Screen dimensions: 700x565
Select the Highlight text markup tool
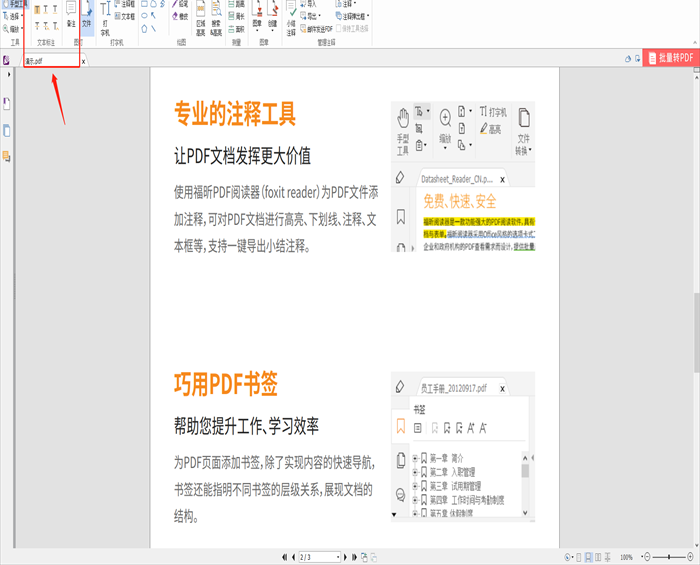[x=37, y=9]
